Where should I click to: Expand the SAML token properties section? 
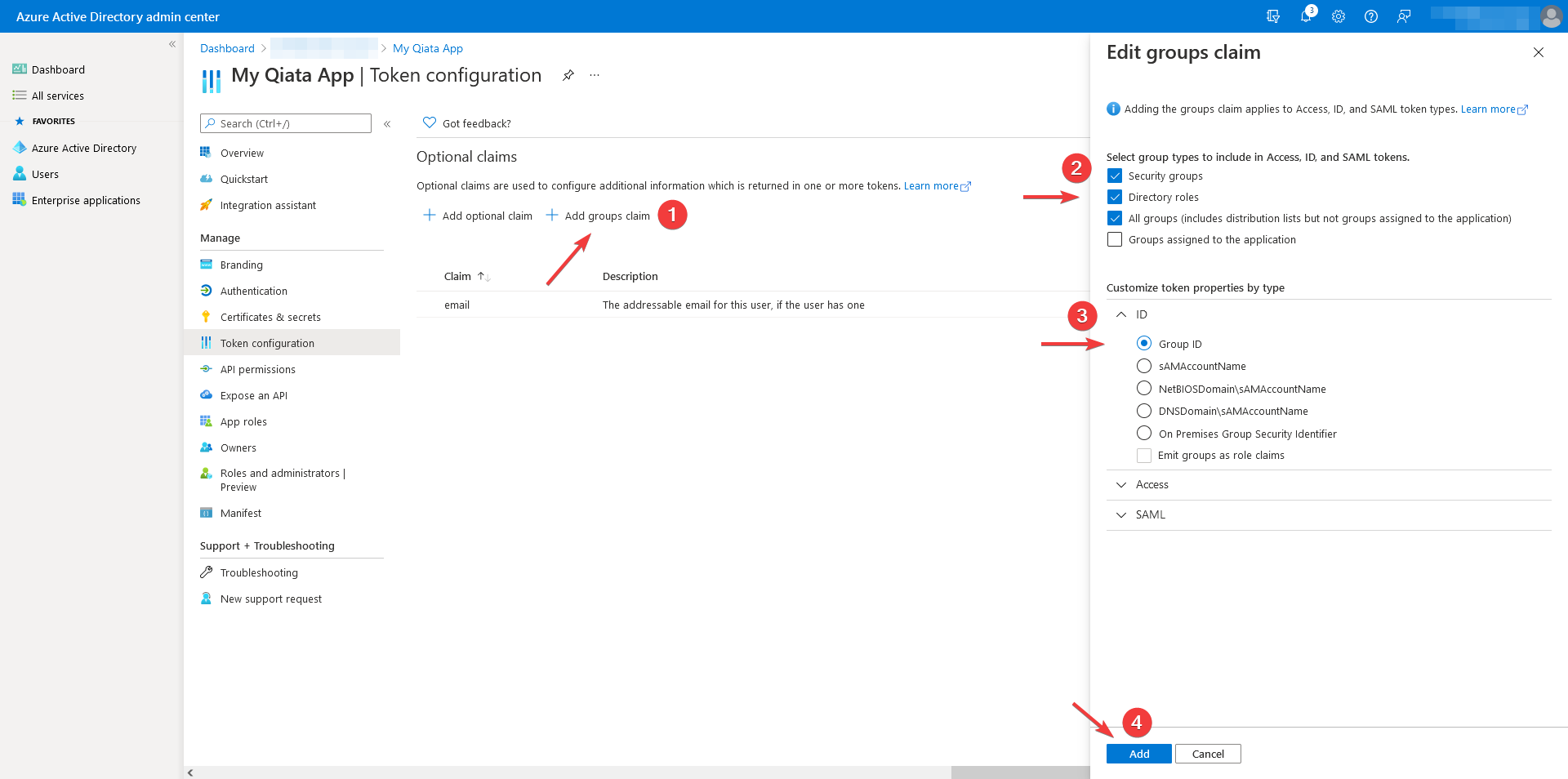1122,514
